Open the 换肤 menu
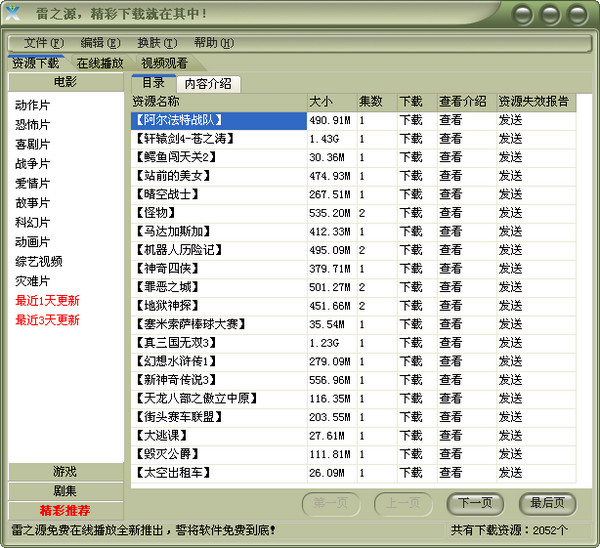Screen dimensions: 600x548 156,43
